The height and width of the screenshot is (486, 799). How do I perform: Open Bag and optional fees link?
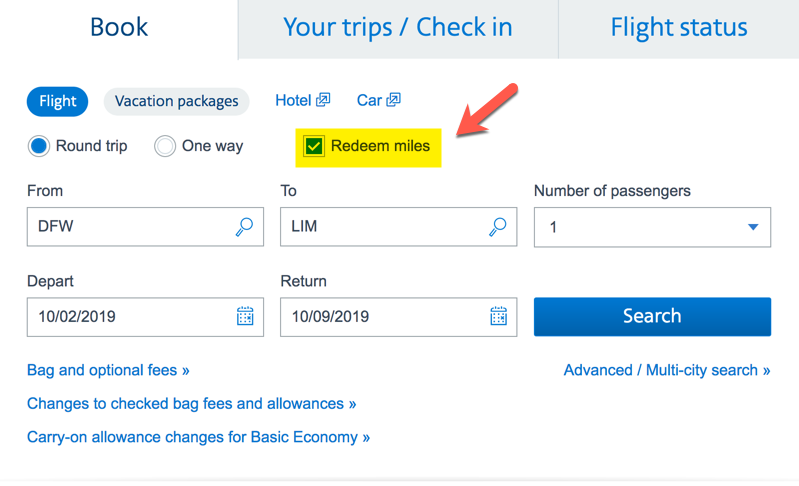click(x=108, y=370)
